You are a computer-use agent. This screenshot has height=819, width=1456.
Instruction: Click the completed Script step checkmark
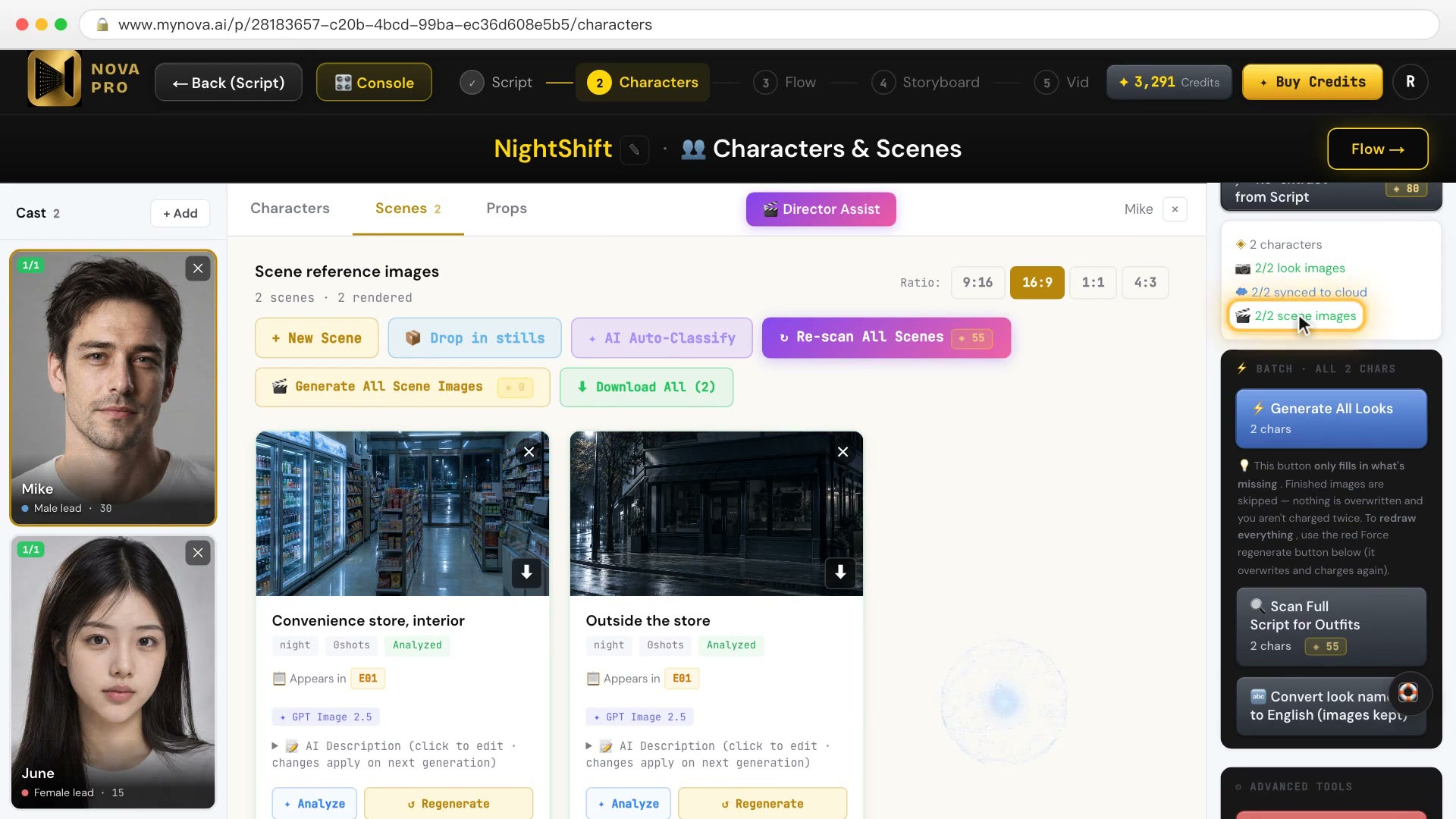472,83
